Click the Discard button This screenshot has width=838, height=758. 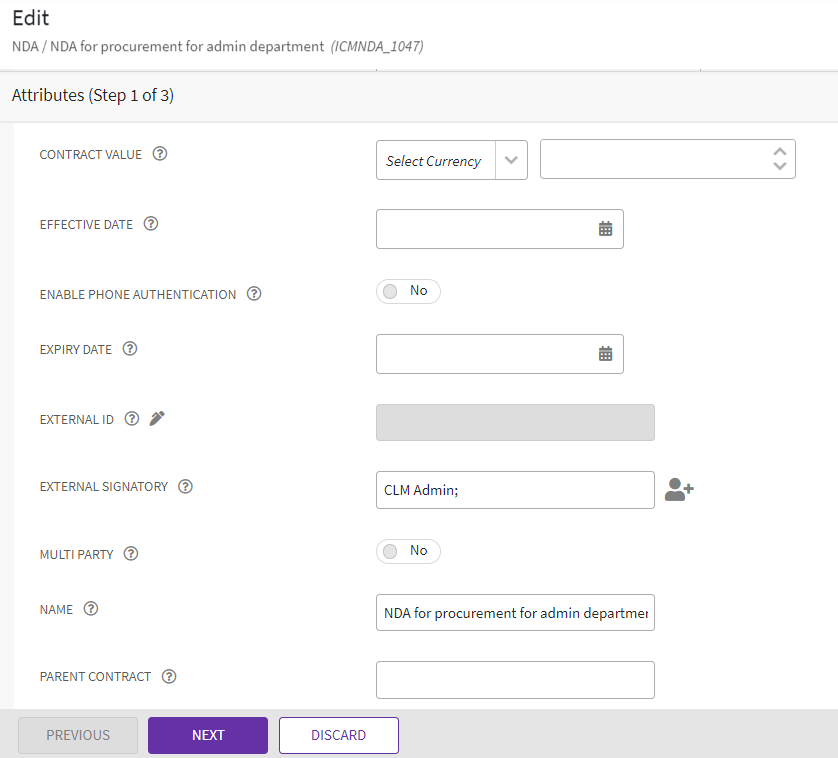[x=338, y=735]
